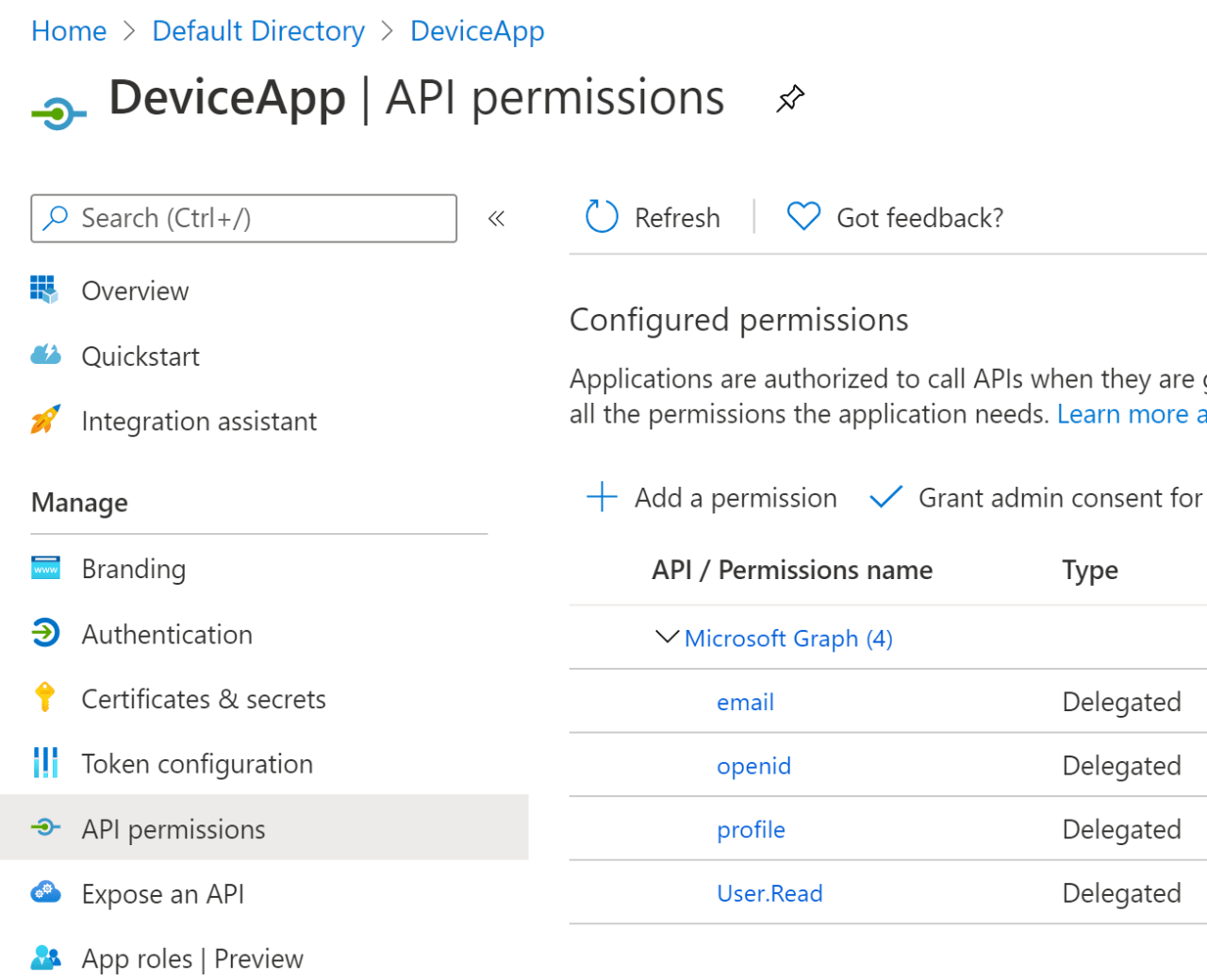Refresh the configured permissions list
This screenshot has height=980, width=1207.
pos(652,217)
